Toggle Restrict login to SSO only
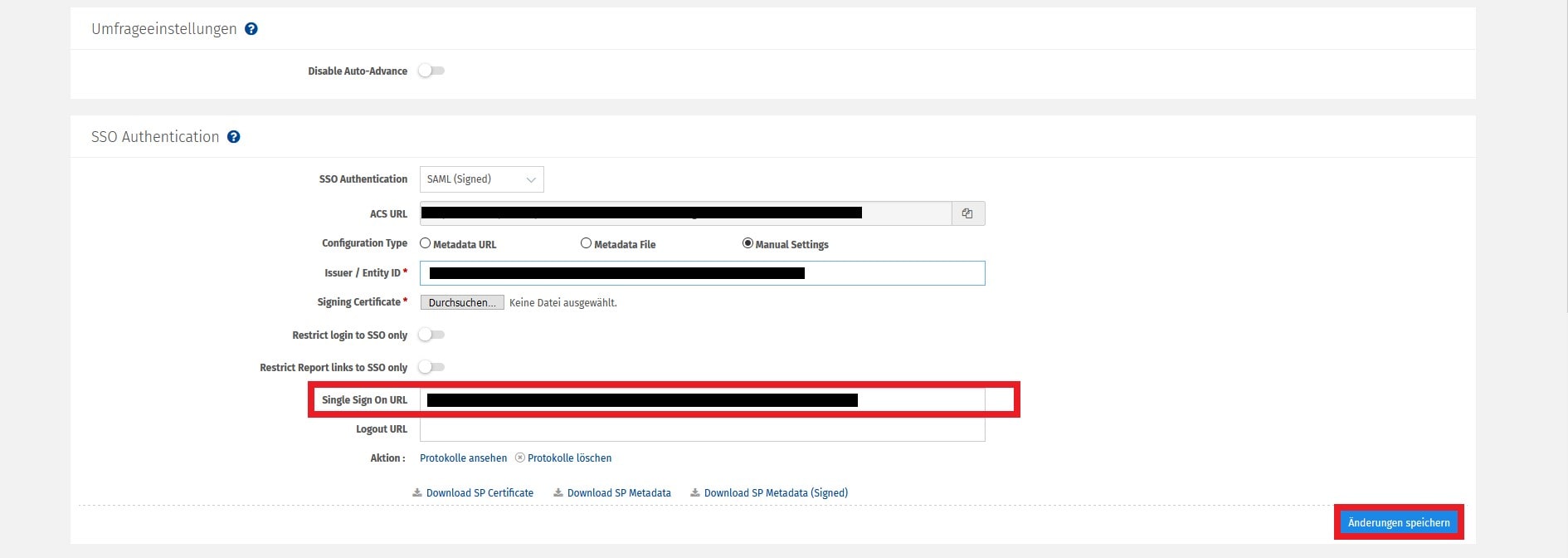 point(431,335)
